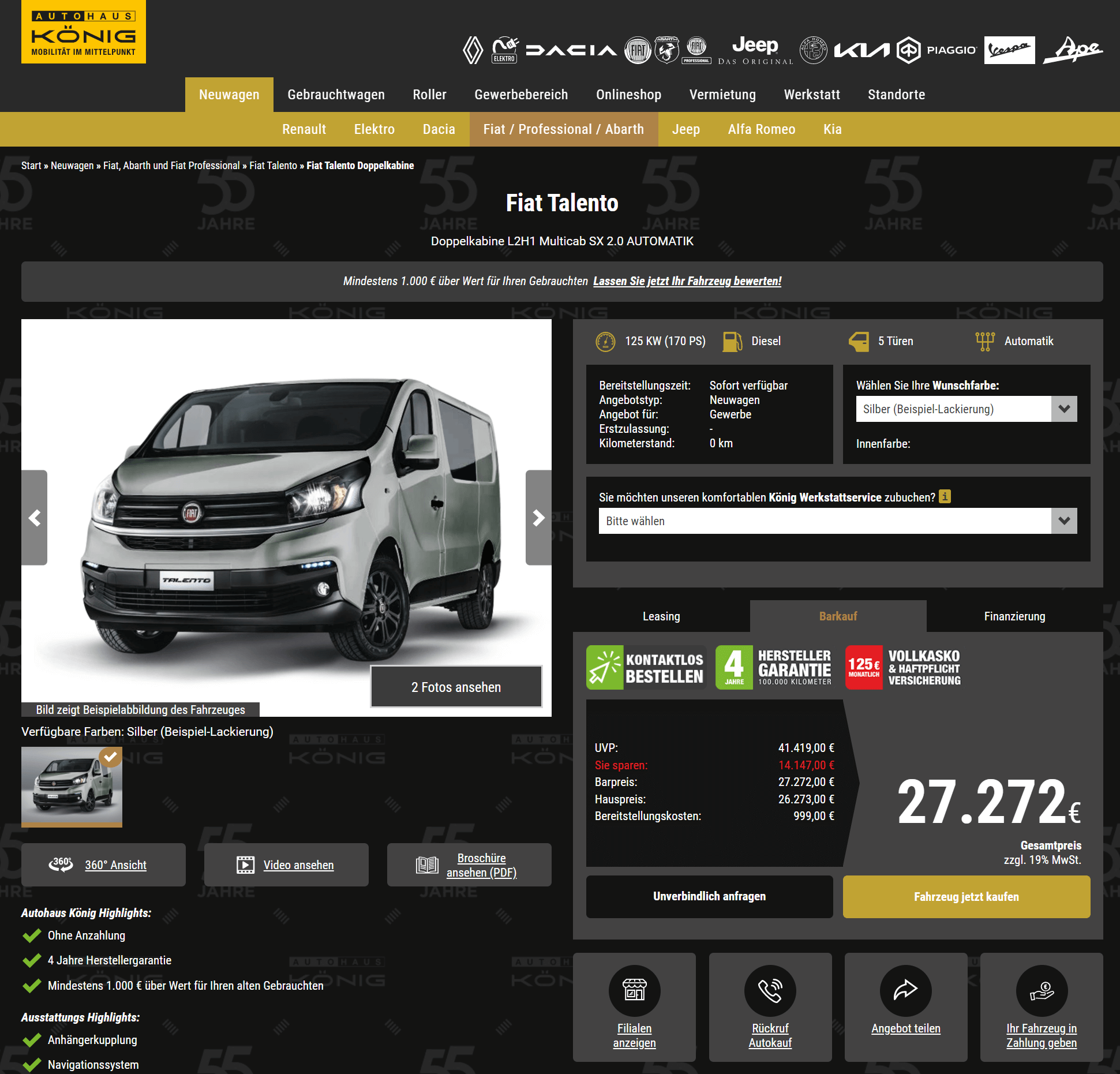Click the 360° rotation icon
1120x1074 pixels.
[61, 865]
